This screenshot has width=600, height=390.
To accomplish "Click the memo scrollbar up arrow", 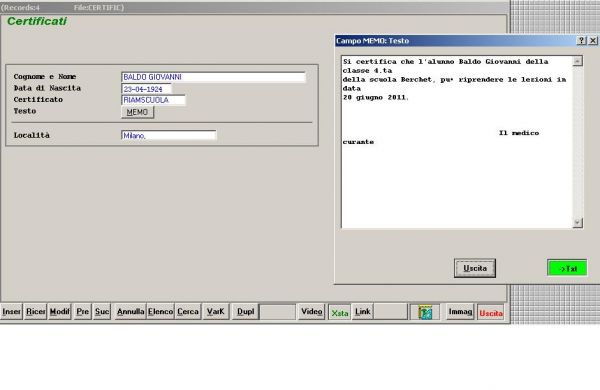I will (577, 61).
